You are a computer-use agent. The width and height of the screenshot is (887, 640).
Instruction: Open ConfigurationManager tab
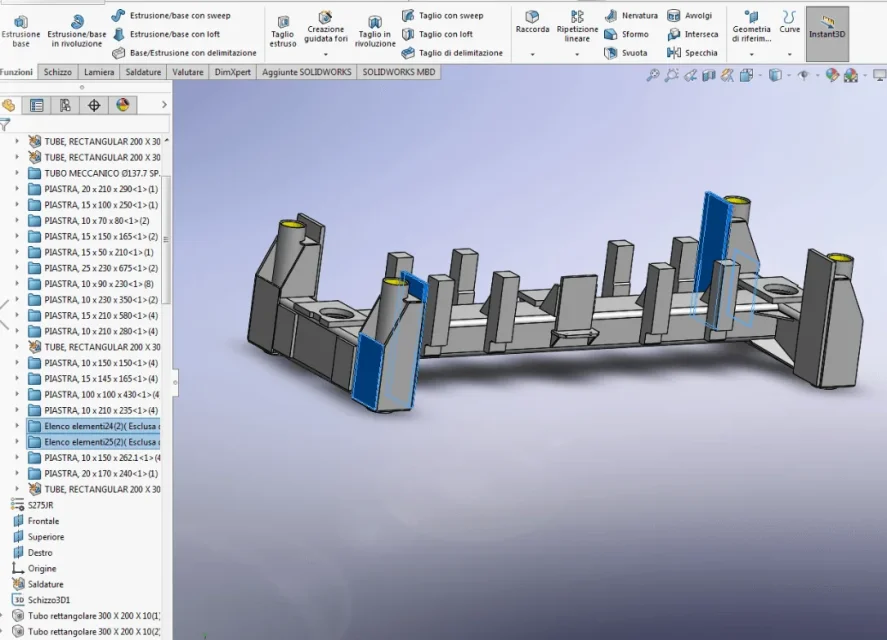tap(65, 105)
